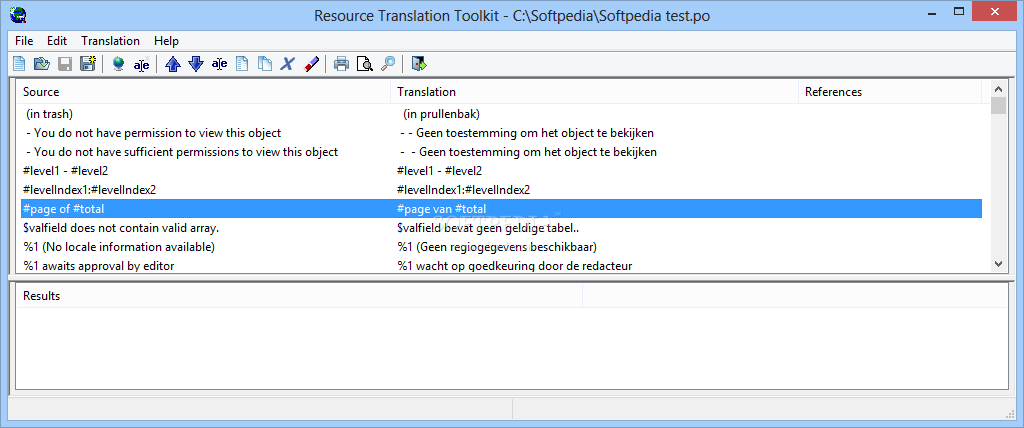Click the Results column header
The width and height of the screenshot is (1024, 428).
[x=299, y=296]
